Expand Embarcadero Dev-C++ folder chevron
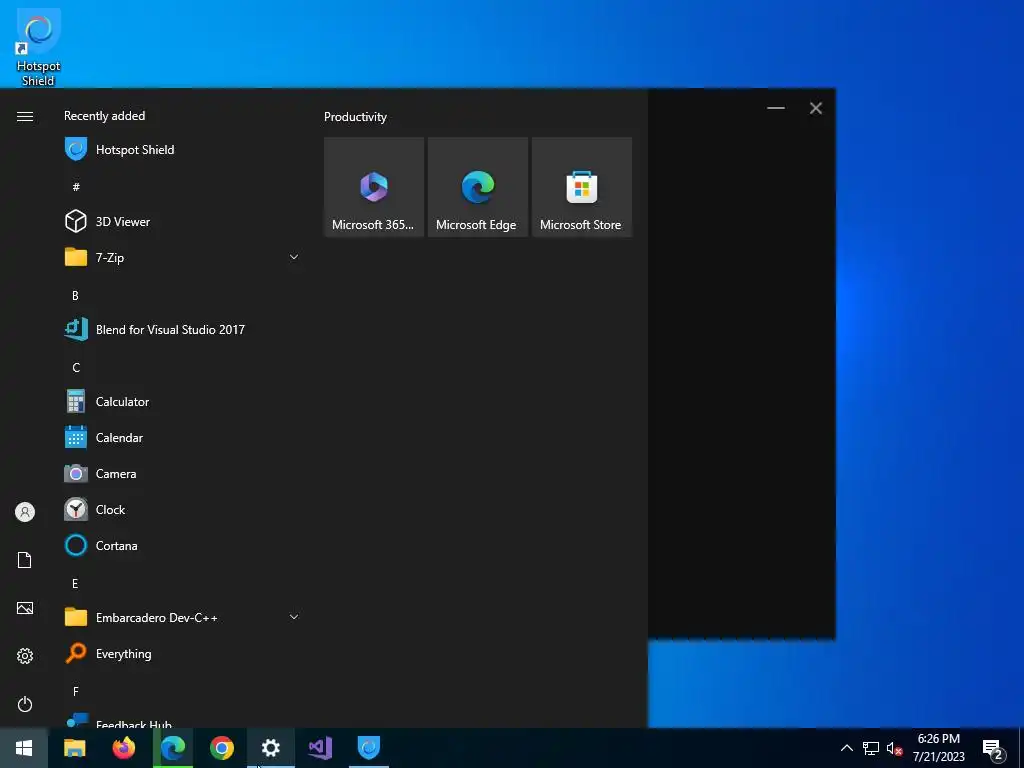Image resolution: width=1024 pixels, height=768 pixels. (x=294, y=617)
